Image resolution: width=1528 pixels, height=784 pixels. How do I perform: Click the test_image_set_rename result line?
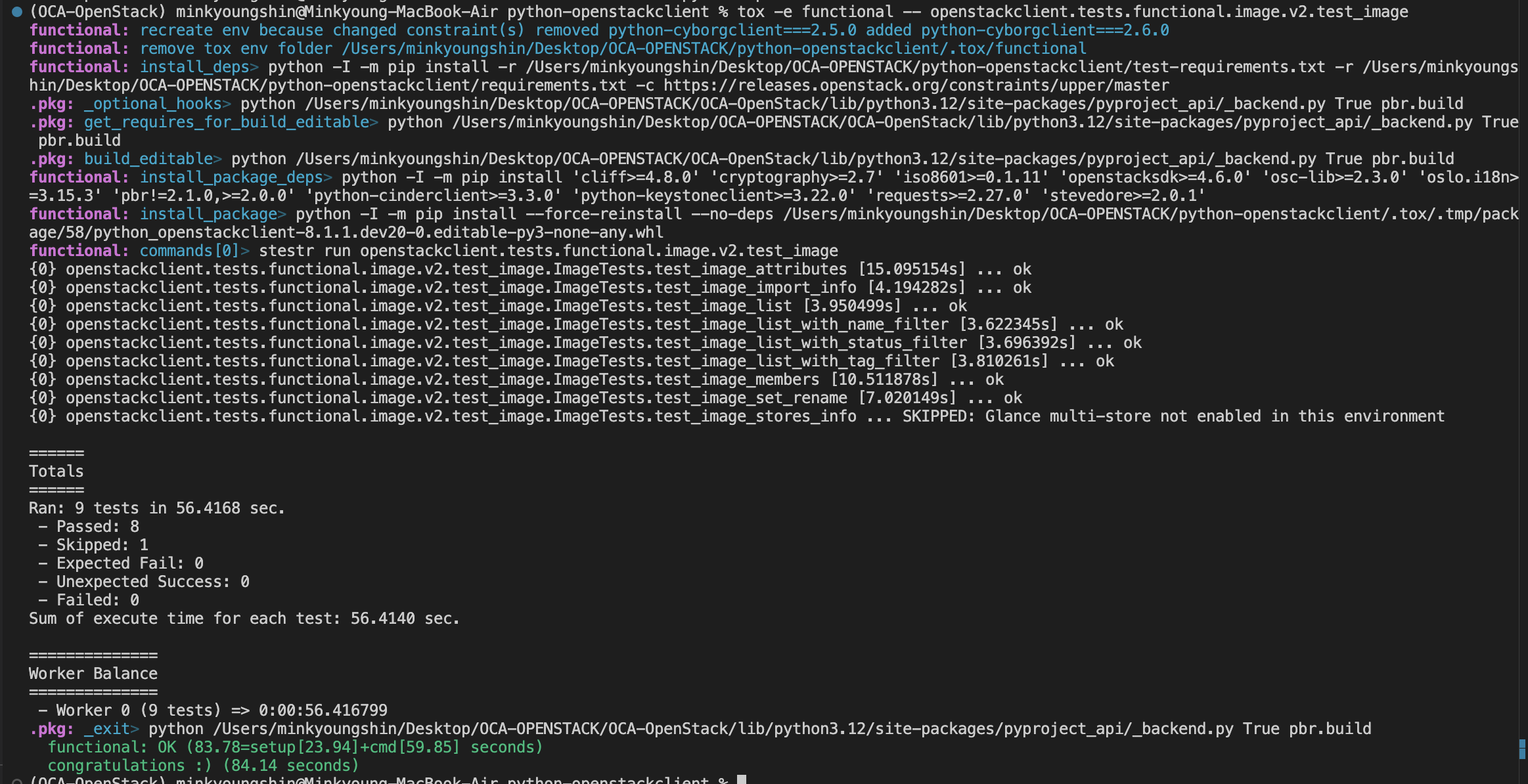coord(525,398)
